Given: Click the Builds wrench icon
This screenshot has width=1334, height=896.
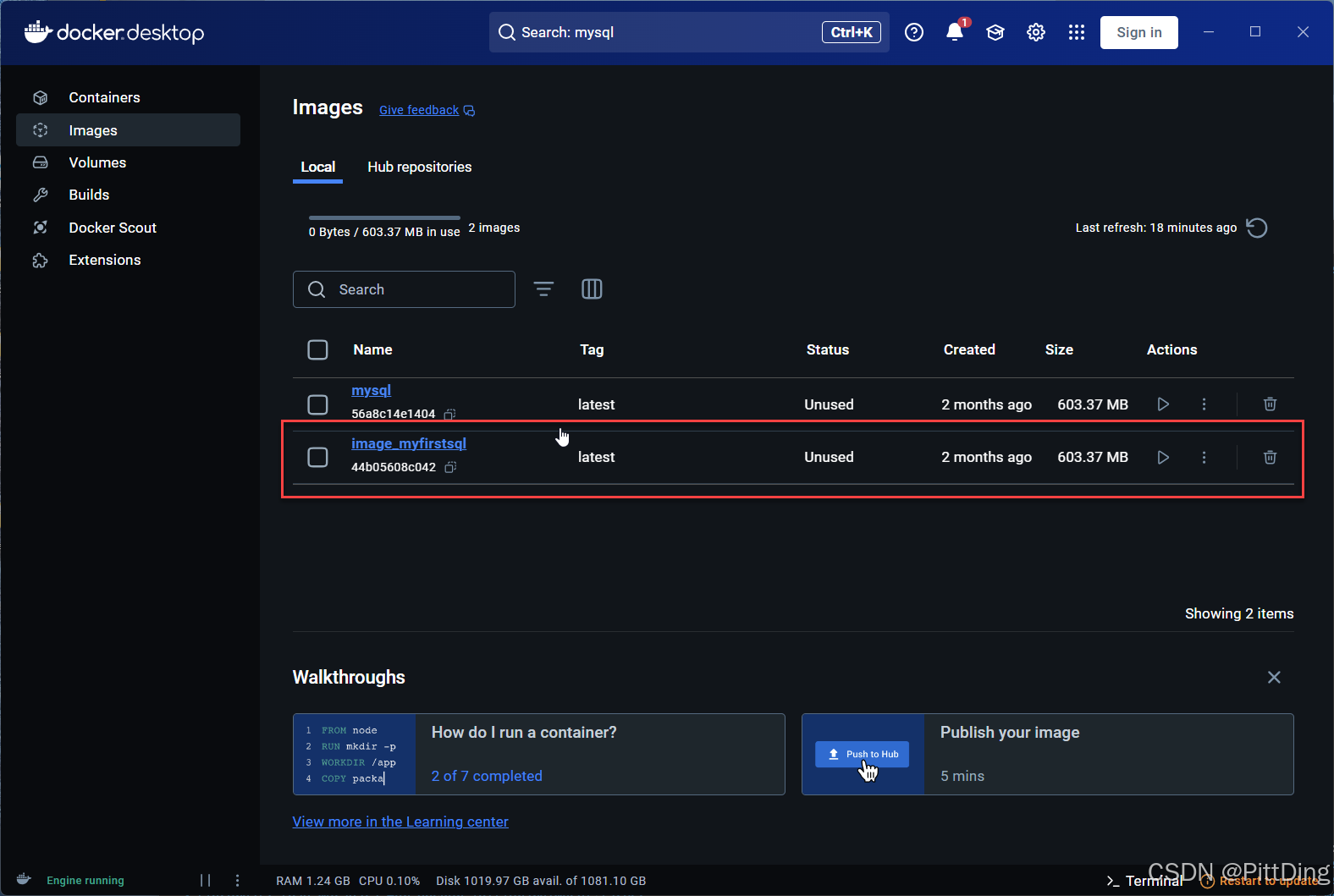Looking at the screenshot, I should tap(40, 195).
